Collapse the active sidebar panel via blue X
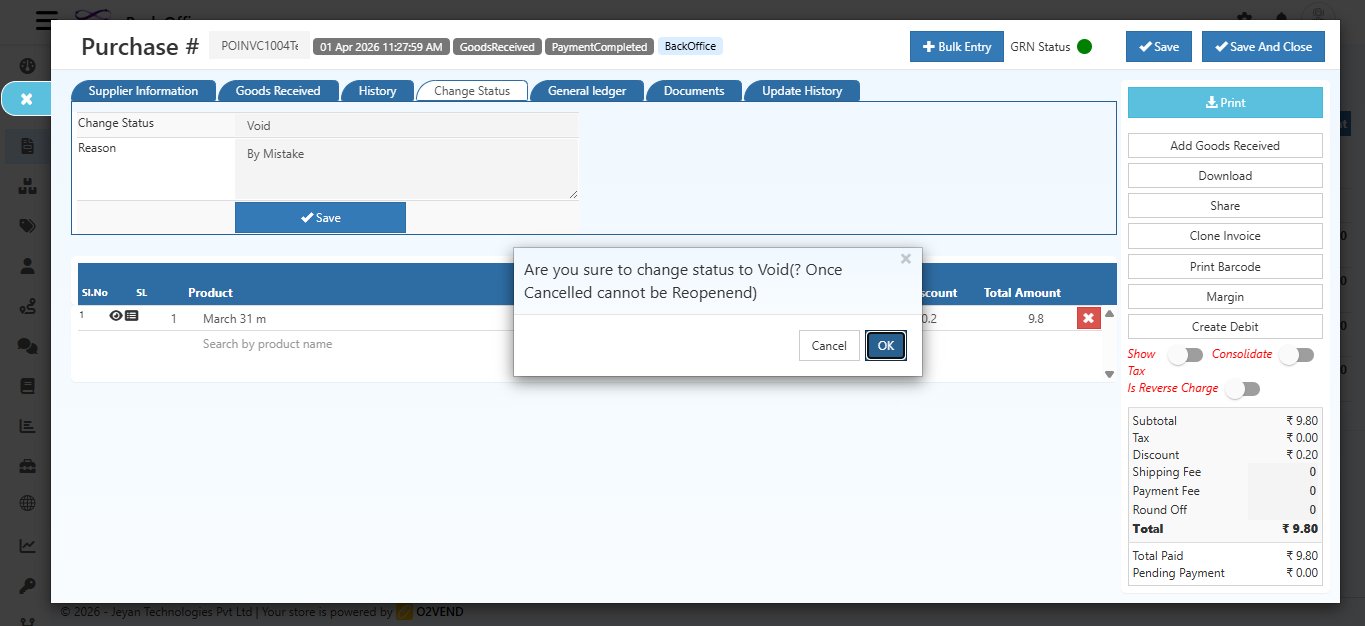Image resolution: width=1365 pixels, height=626 pixels. pos(26,99)
